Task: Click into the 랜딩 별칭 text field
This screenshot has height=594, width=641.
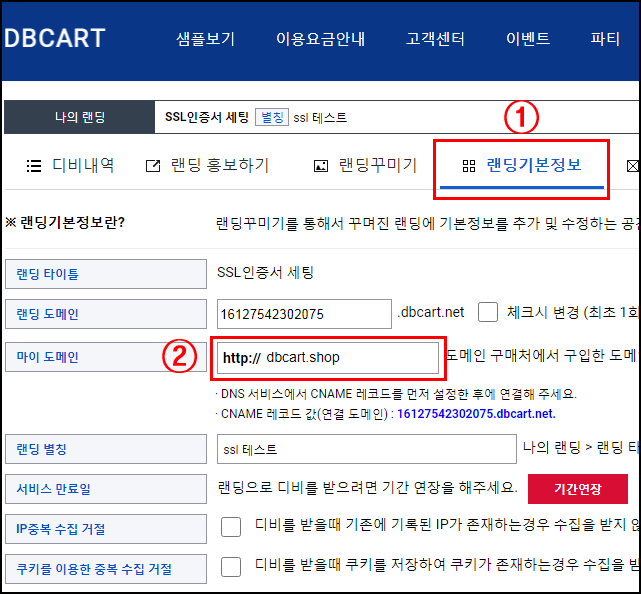Action: 365,449
